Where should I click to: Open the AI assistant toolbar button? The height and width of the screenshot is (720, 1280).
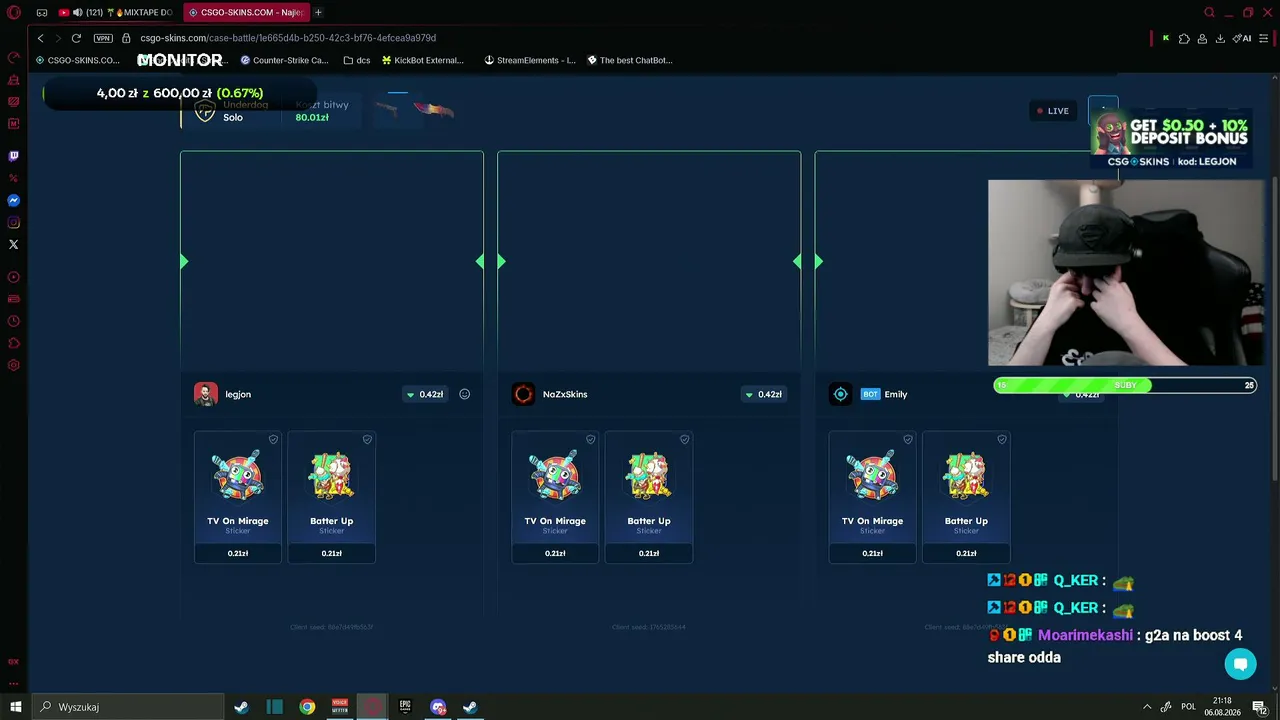tap(1242, 38)
